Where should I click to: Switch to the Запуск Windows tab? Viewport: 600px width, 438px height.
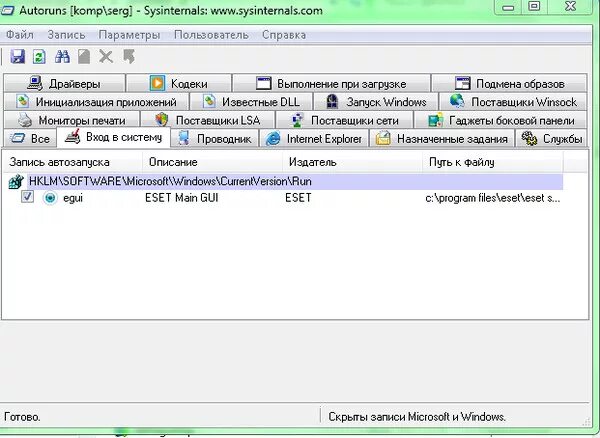376,102
